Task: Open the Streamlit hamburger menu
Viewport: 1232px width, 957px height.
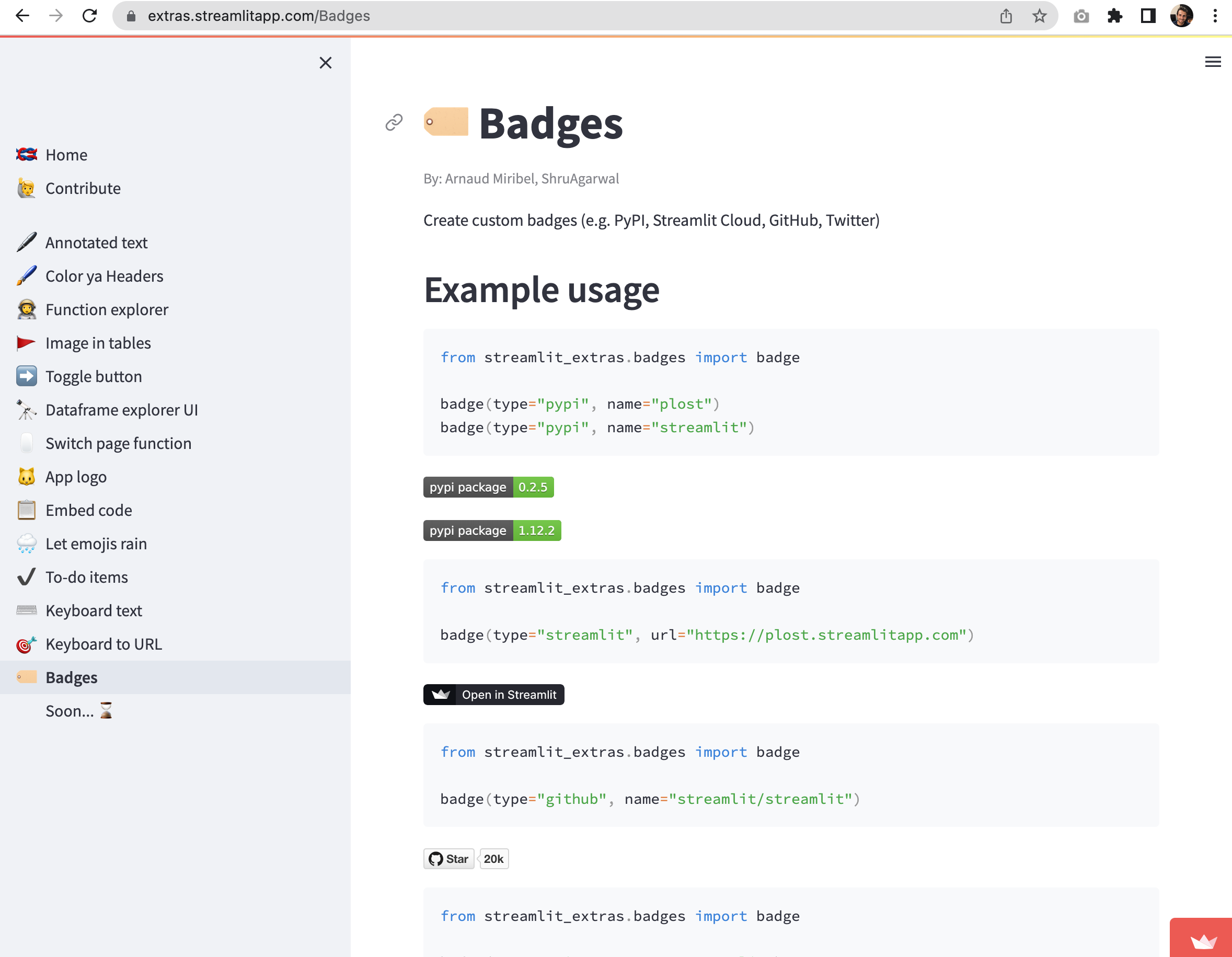Action: (x=1212, y=62)
